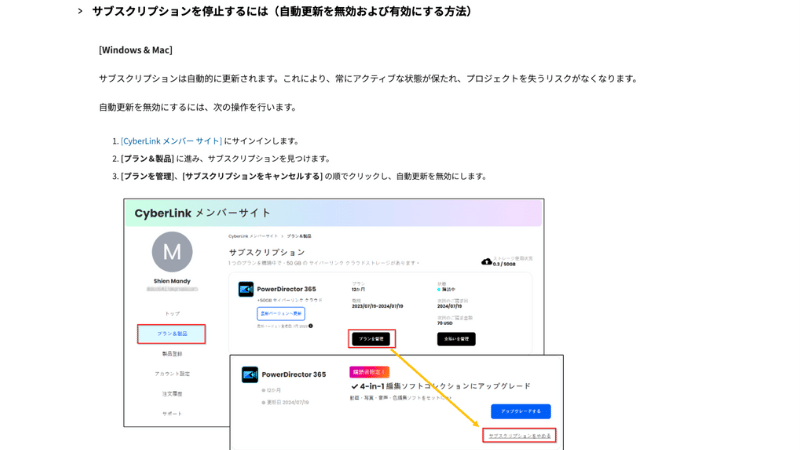Screen dimensions: 800x450
Task: Click the 2023/07/19-2024/07/19 period value
Action: click(377, 306)
